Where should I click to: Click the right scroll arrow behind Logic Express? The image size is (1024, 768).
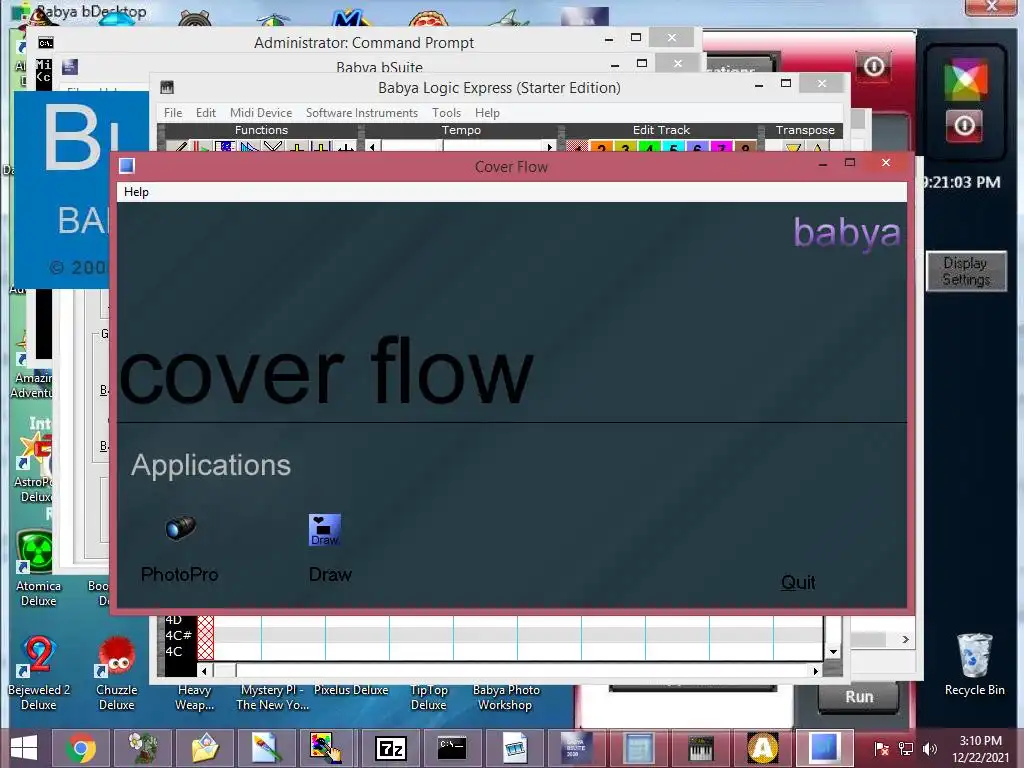(905, 639)
